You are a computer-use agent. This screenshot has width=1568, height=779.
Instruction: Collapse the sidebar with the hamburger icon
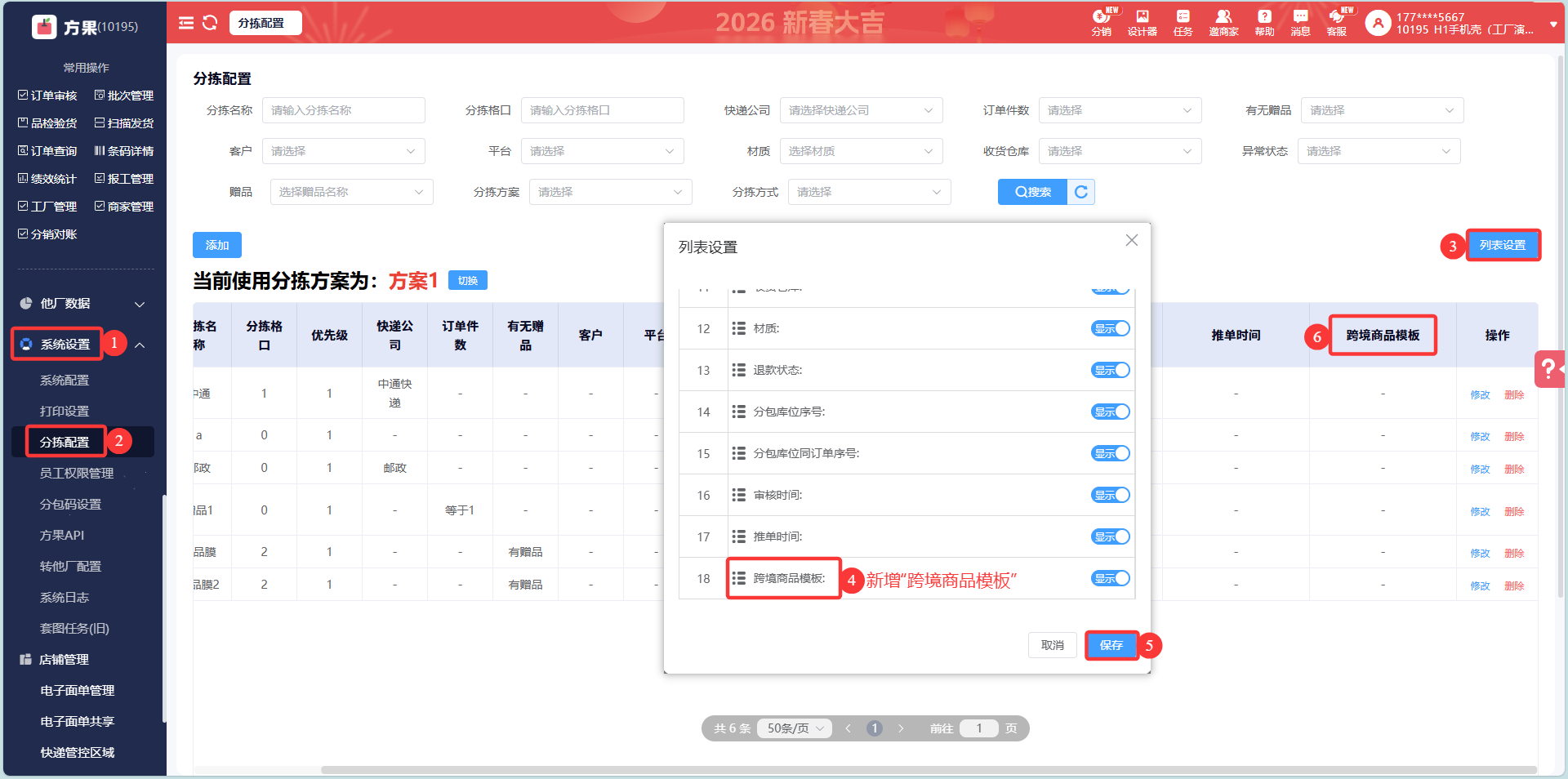186,23
